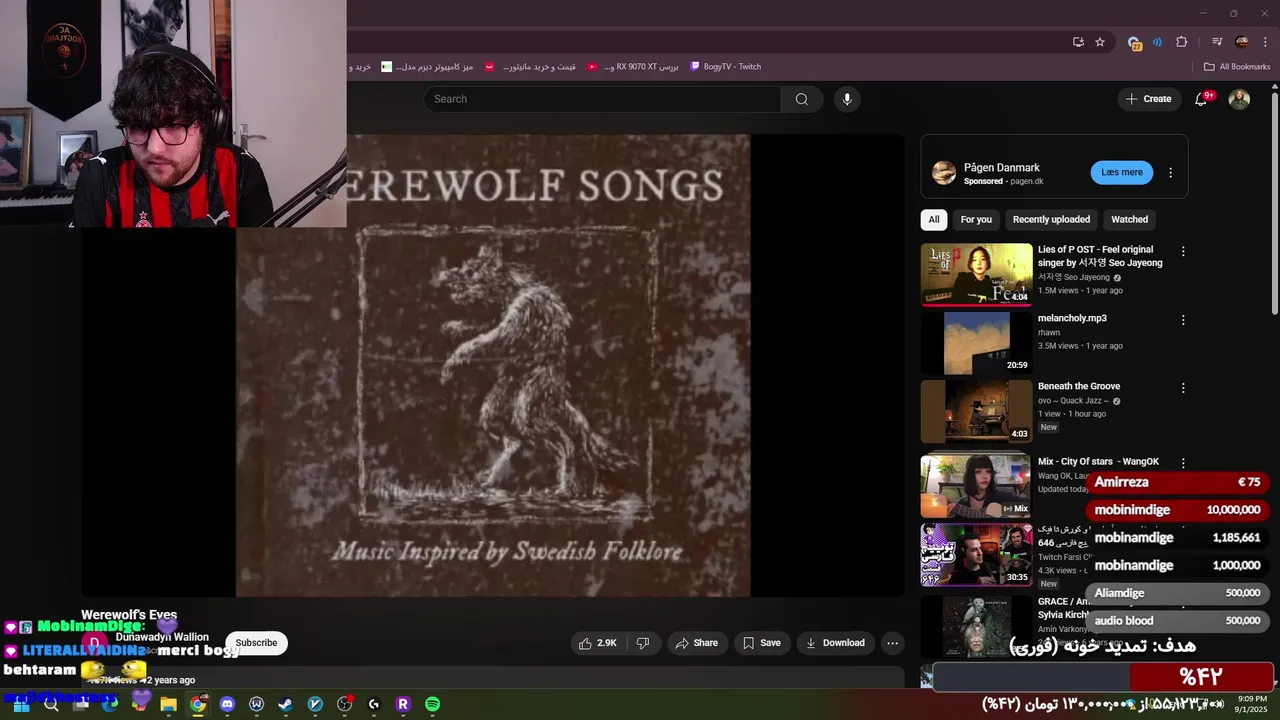The width and height of the screenshot is (1280, 720).
Task: Open options for melancholy.mp3 video
Action: pos(1183,320)
